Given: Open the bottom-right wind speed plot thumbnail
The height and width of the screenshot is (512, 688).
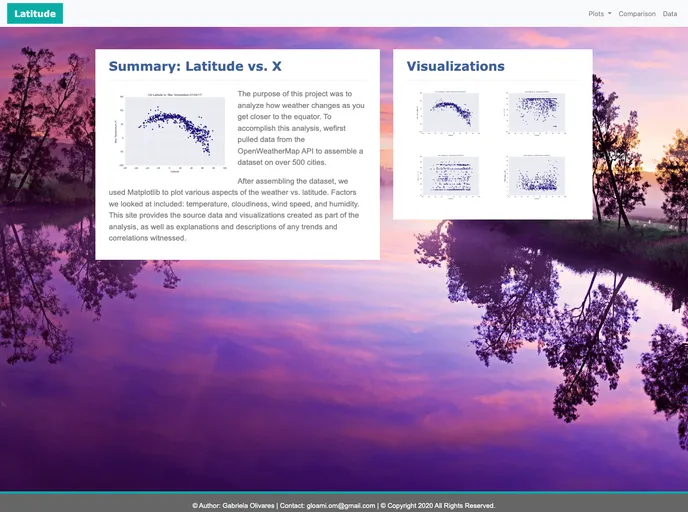Looking at the screenshot, I should tap(537, 174).
